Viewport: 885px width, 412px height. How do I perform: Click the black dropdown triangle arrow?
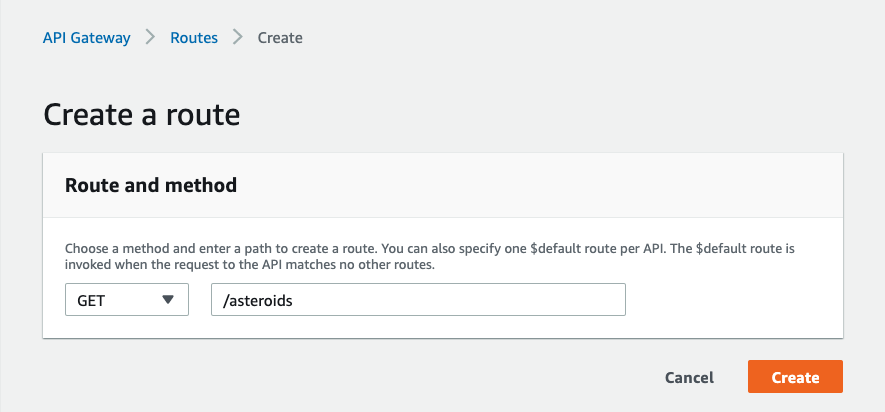pyautogui.click(x=168, y=300)
